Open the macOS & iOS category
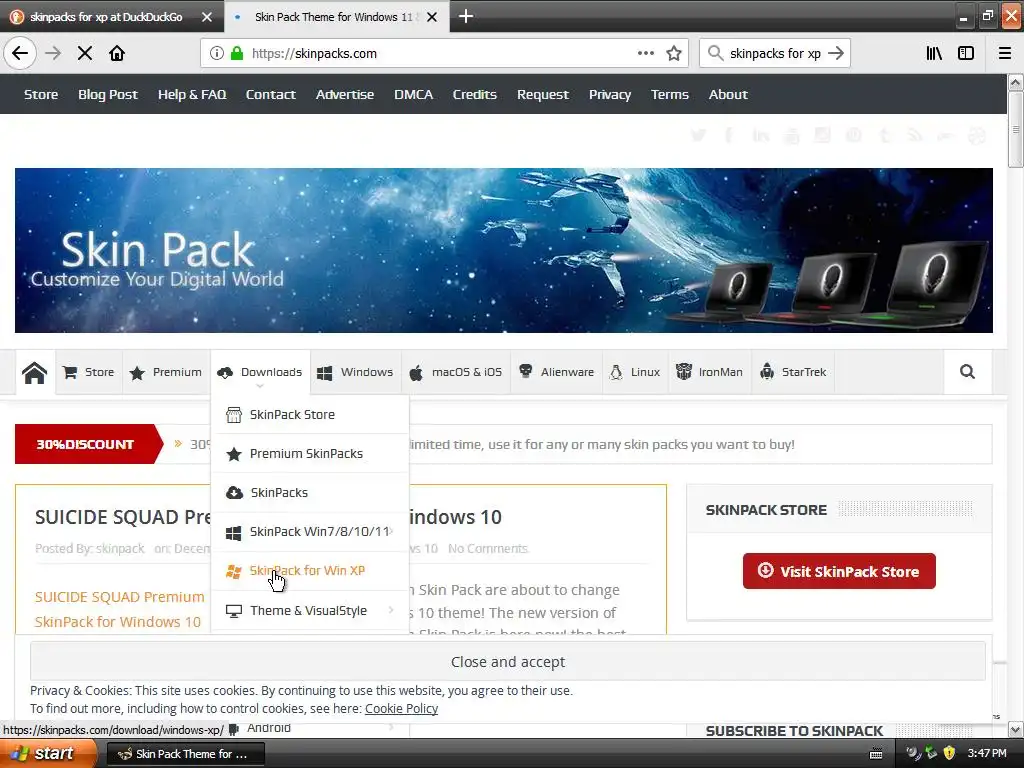Image resolution: width=1024 pixels, height=768 pixels. point(456,372)
